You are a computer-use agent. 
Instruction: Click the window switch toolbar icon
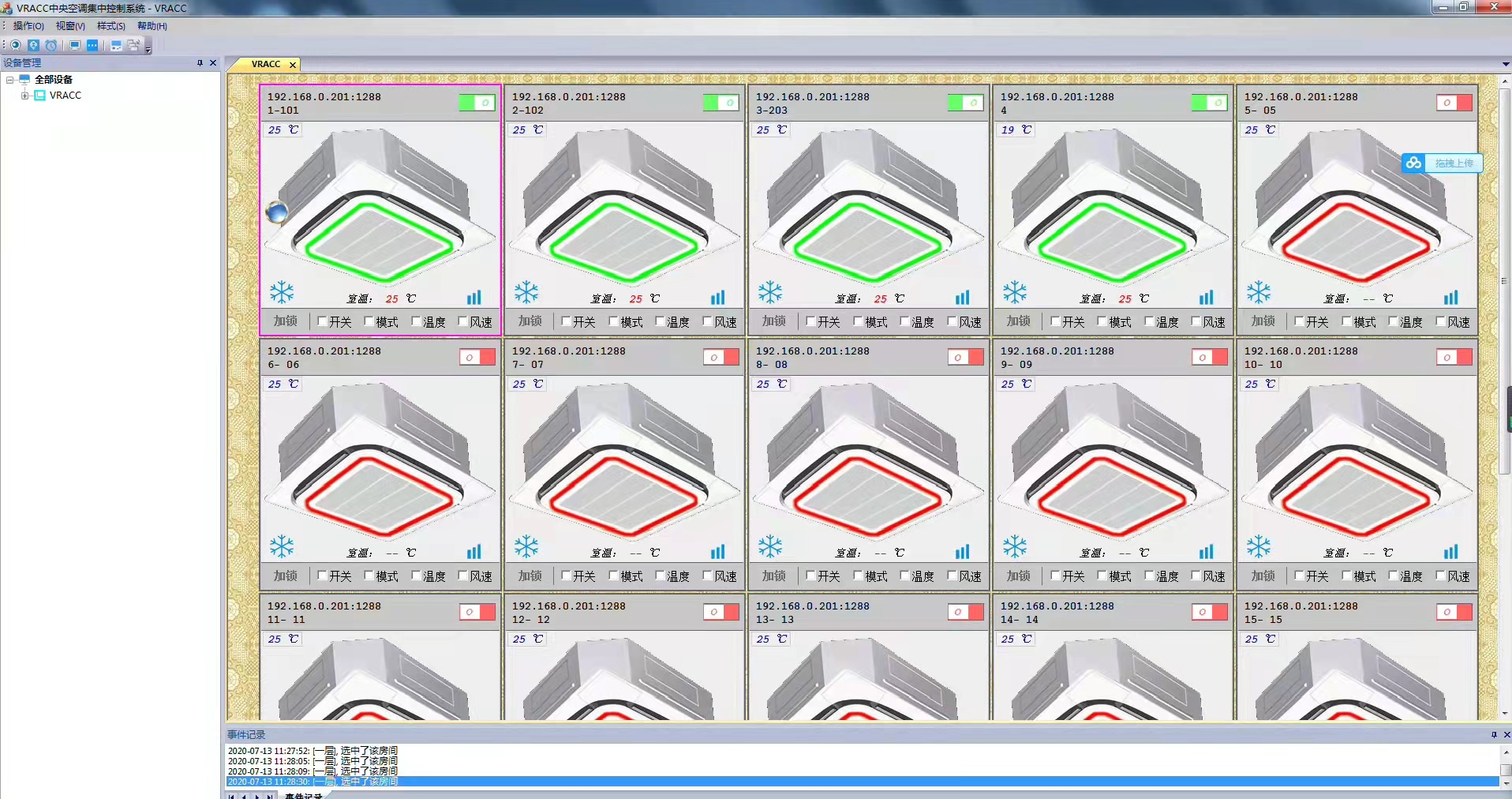(x=133, y=45)
